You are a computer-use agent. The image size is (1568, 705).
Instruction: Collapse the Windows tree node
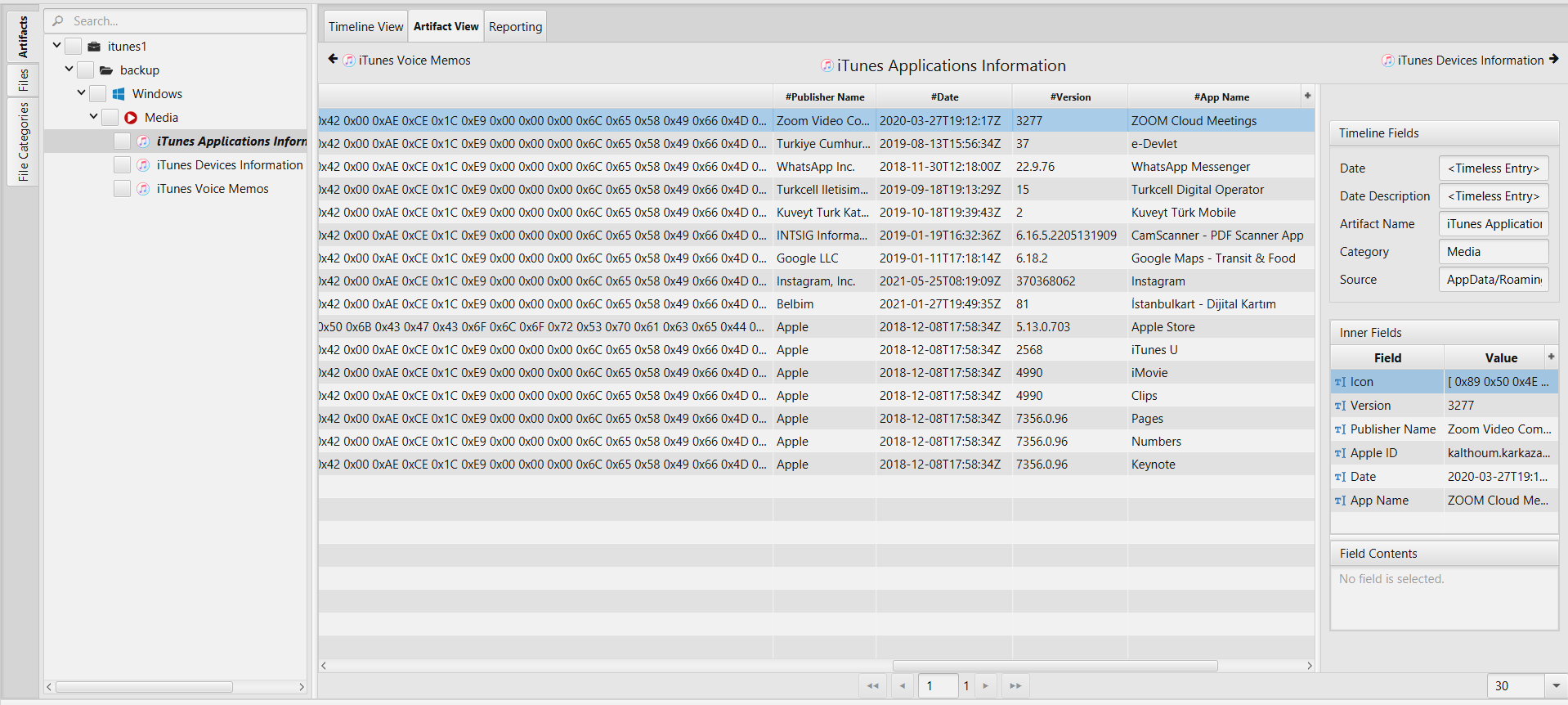(x=81, y=93)
